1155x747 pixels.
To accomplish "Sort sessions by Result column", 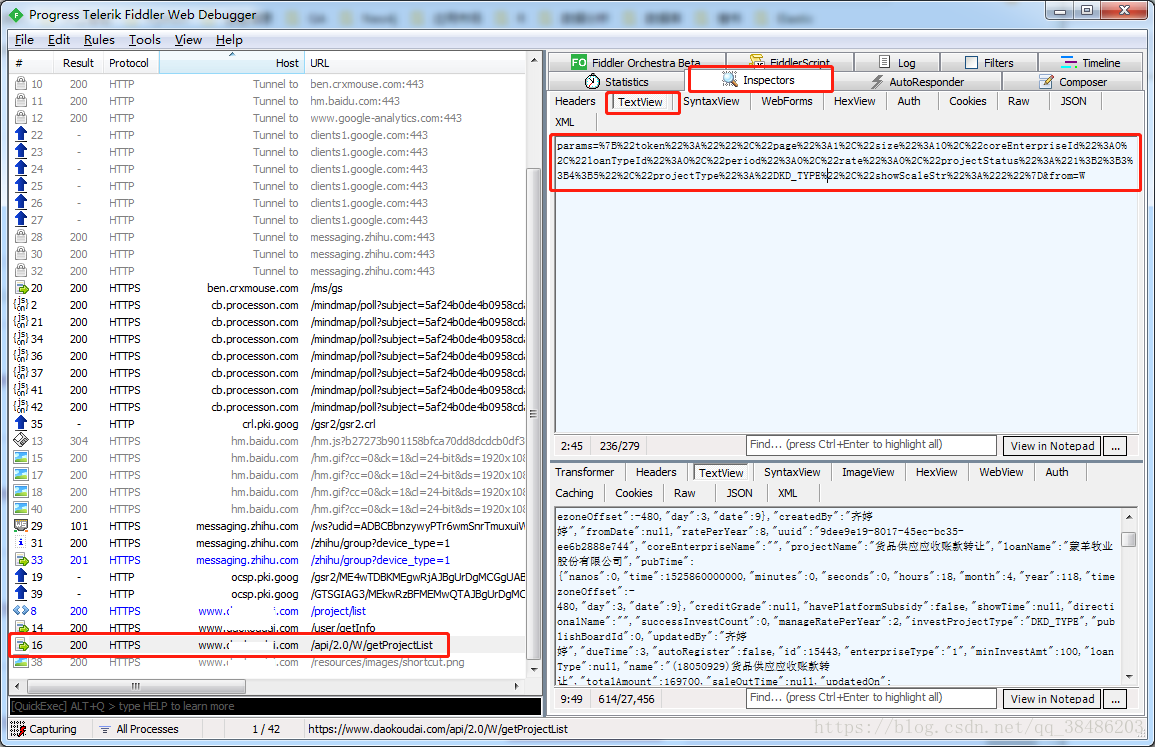I will point(78,63).
